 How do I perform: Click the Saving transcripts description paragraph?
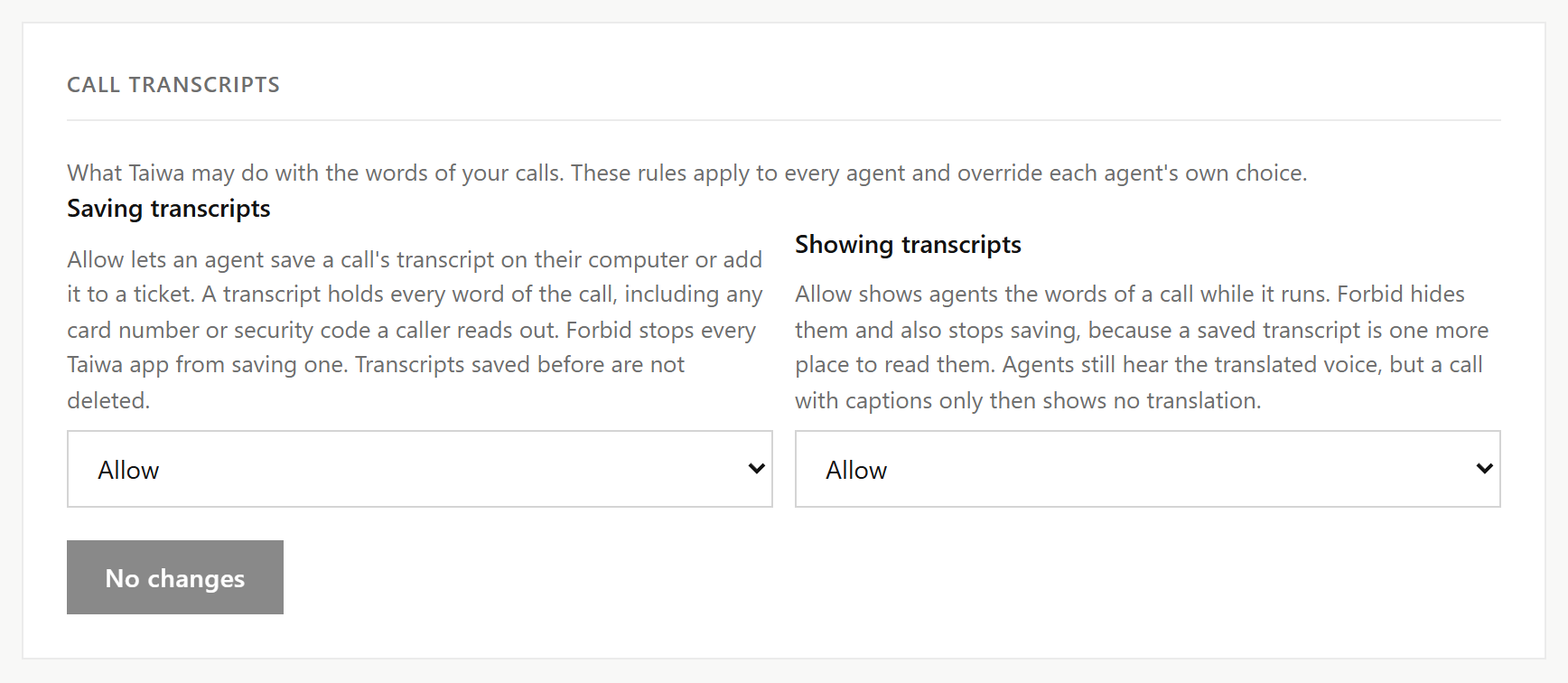(415, 330)
